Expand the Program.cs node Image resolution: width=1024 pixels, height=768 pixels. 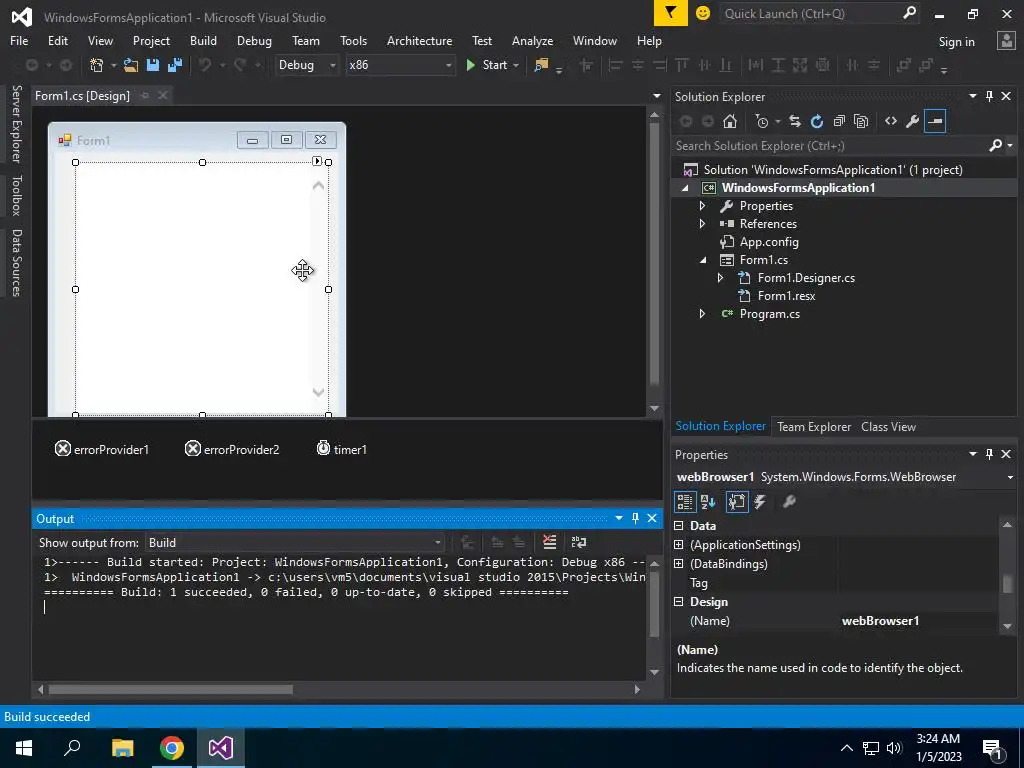coord(703,313)
